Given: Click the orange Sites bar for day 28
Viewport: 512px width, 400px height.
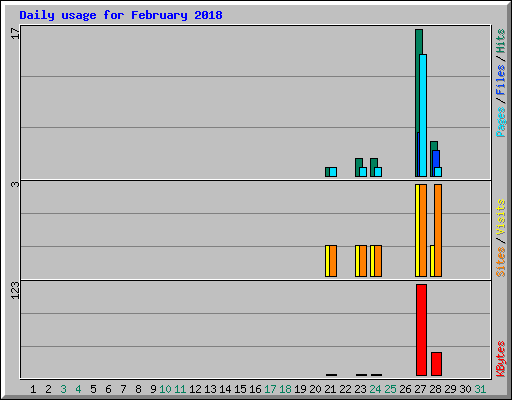Looking at the screenshot, I should (438, 230).
